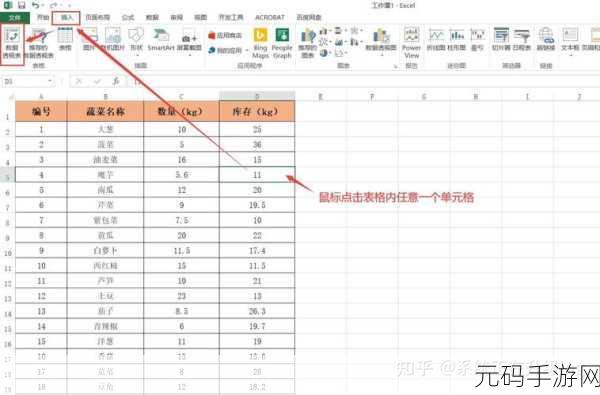
Task: Insert a Hyperlink (超链接)
Action: [x=546, y=39]
